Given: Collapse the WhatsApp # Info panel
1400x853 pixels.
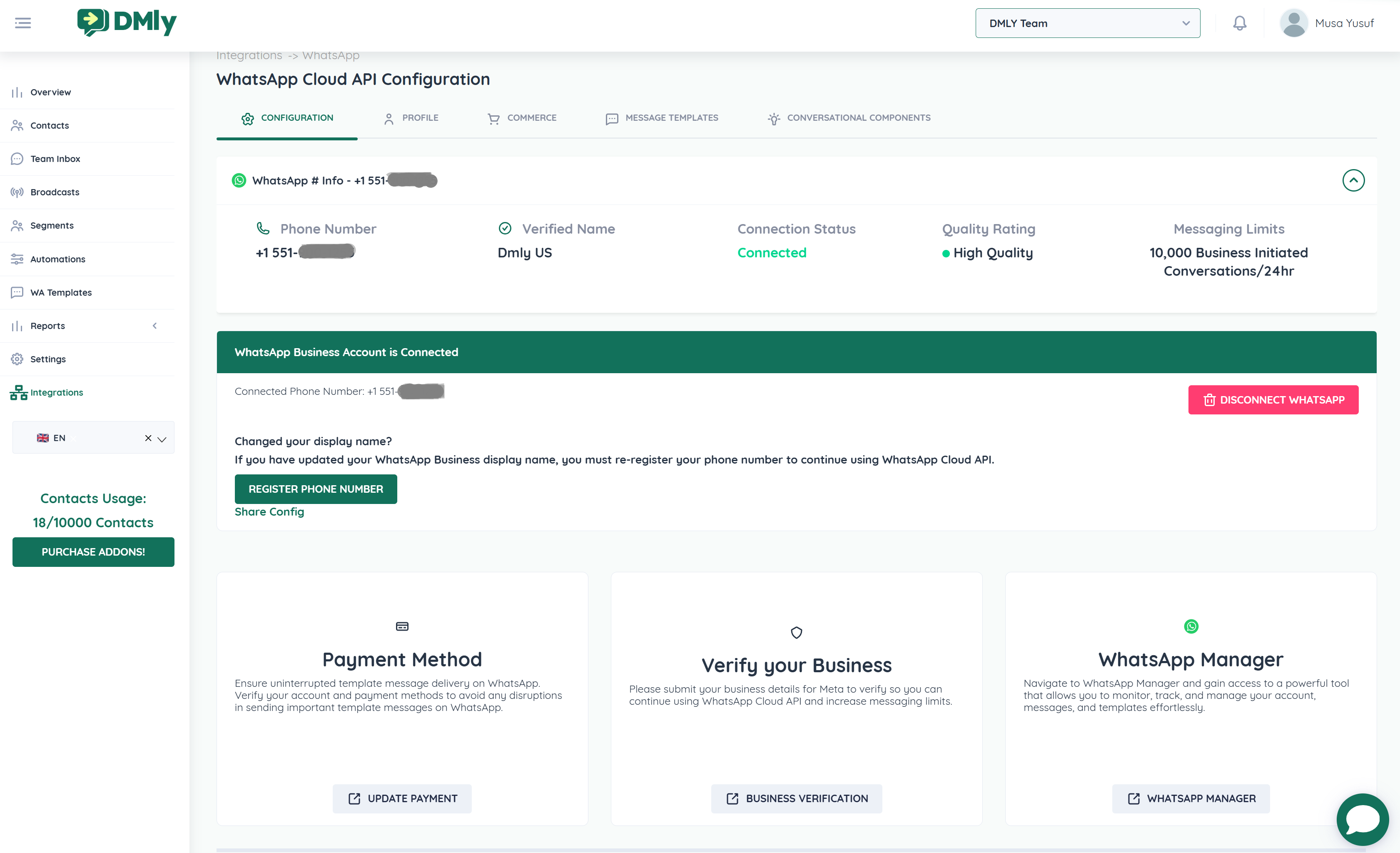Looking at the screenshot, I should 1353,181.
